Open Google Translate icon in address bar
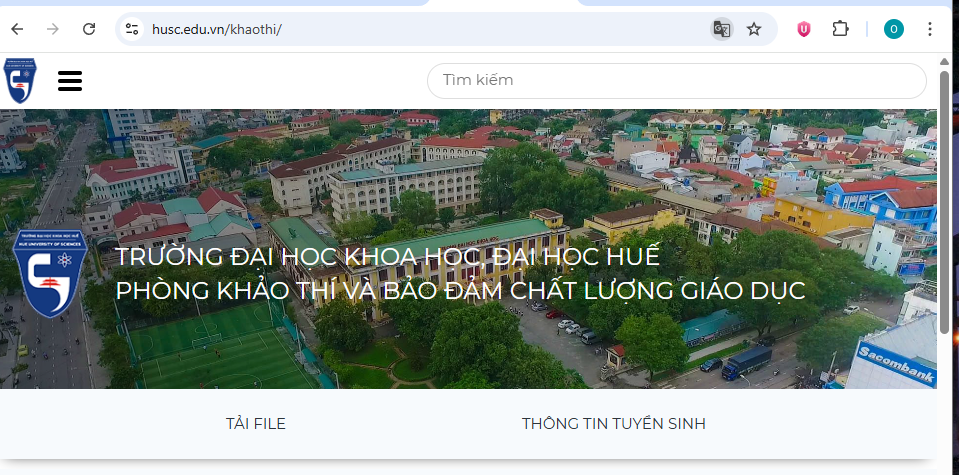Image resolution: width=959 pixels, height=475 pixels. click(722, 29)
